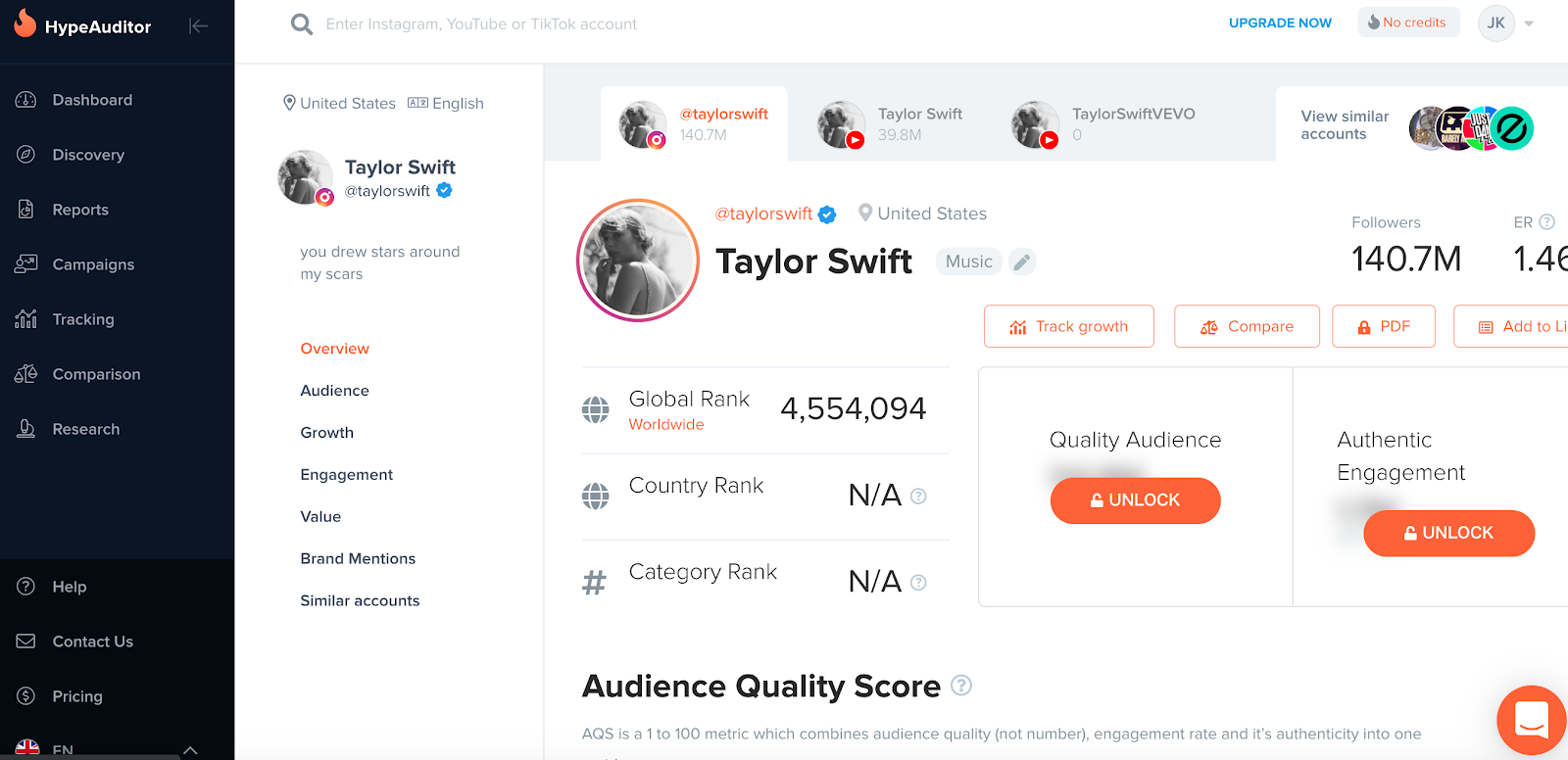
Task: Expand the user account dropdown arrow
Action: [x=1529, y=24]
